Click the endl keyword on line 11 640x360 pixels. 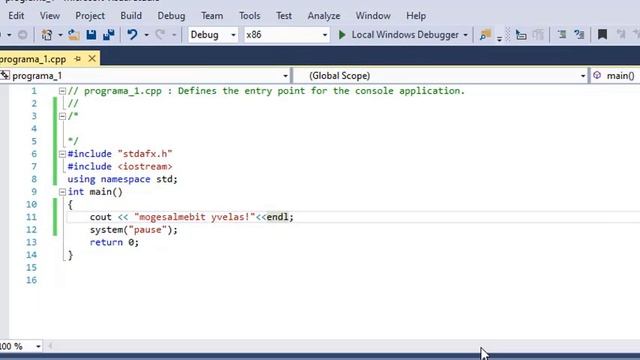coord(278,217)
